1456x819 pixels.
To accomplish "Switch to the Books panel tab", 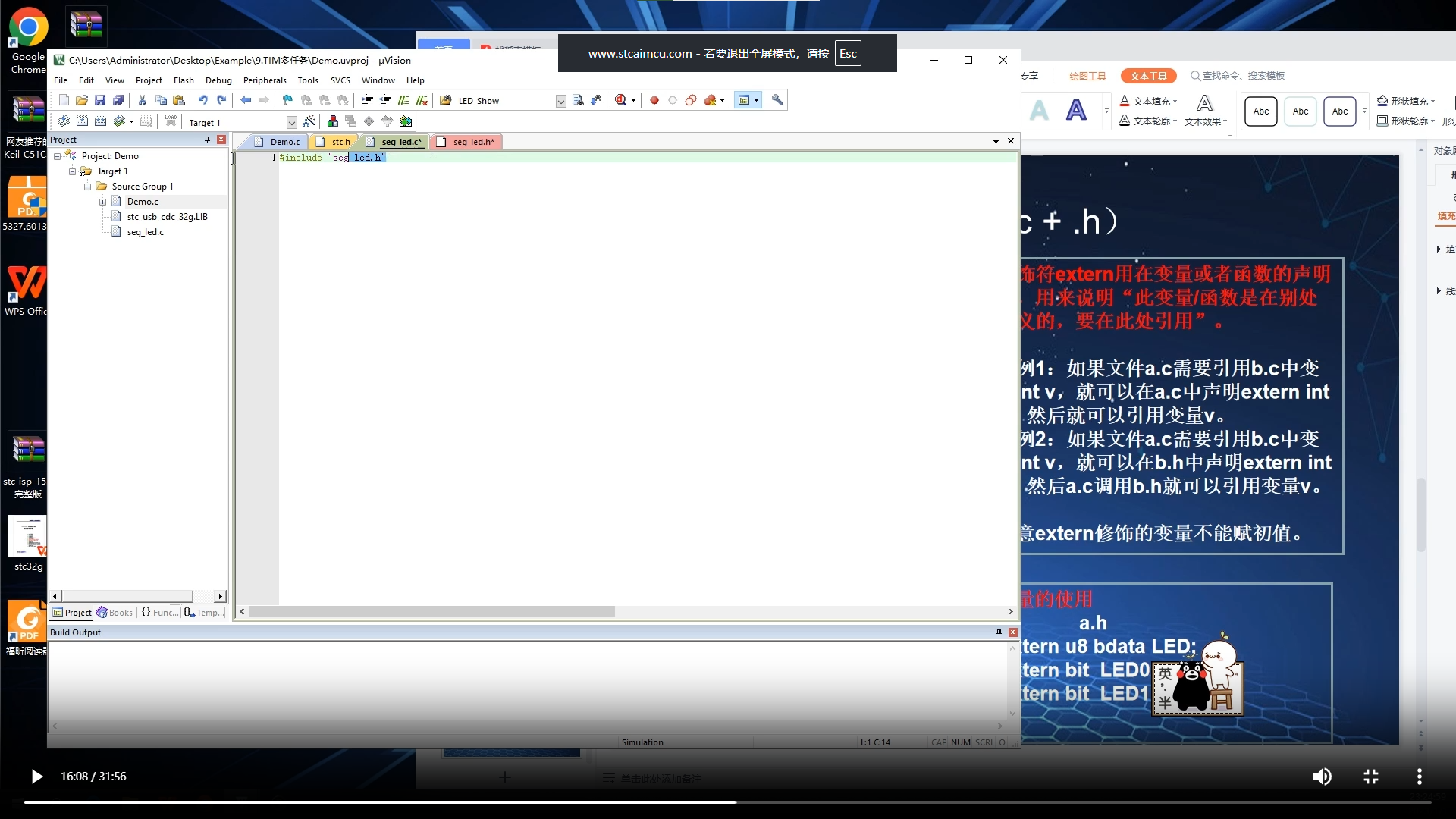I will tap(115, 613).
